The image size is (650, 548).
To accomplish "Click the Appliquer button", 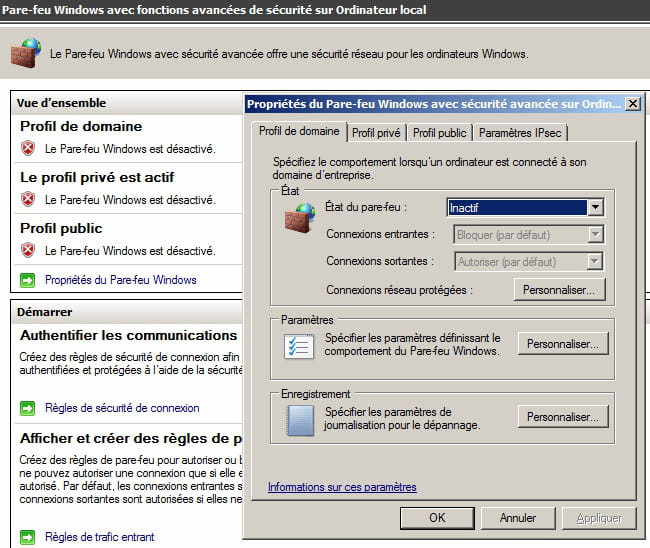I will coord(599,518).
